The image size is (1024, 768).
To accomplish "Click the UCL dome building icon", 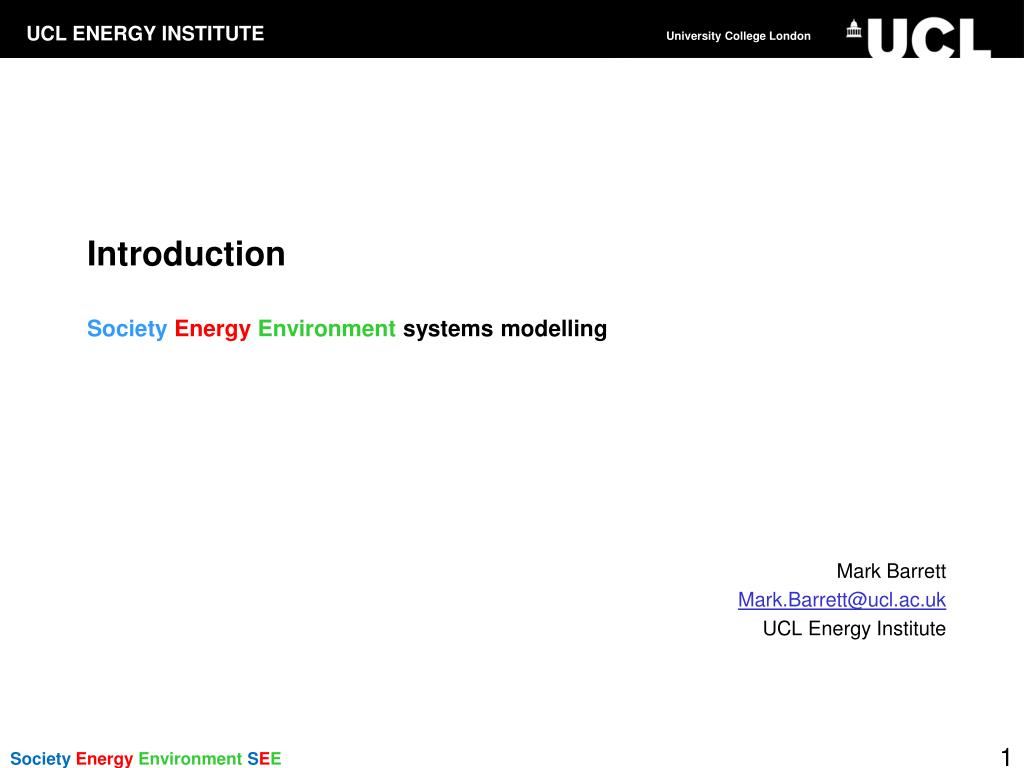I will (854, 29).
